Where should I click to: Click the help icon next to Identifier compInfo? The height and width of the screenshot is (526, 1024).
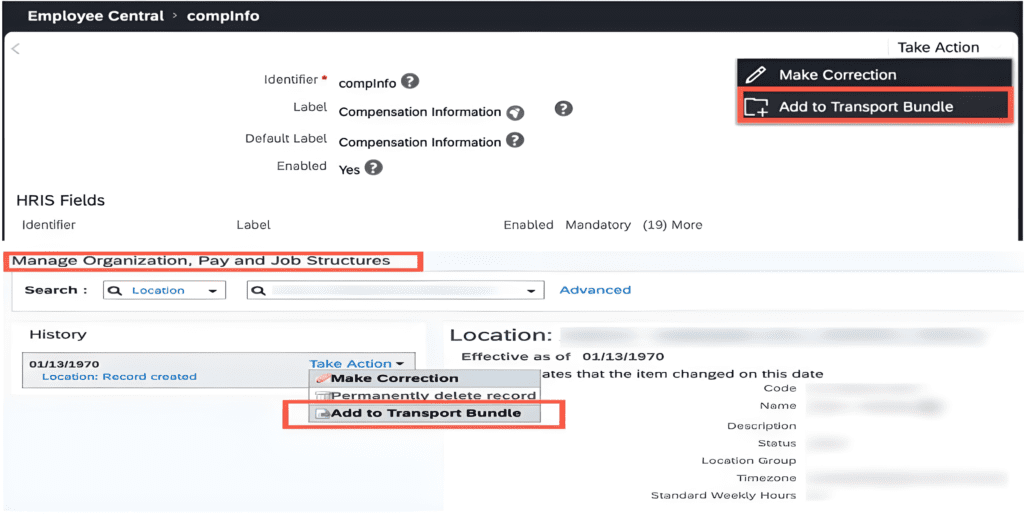(x=409, y=82)
